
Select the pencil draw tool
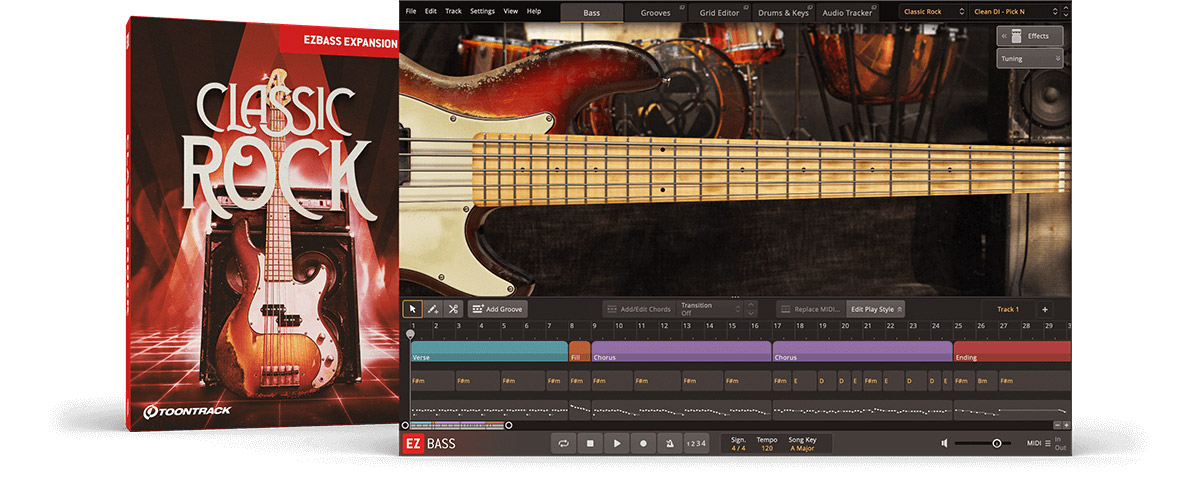tap(432, 310)
